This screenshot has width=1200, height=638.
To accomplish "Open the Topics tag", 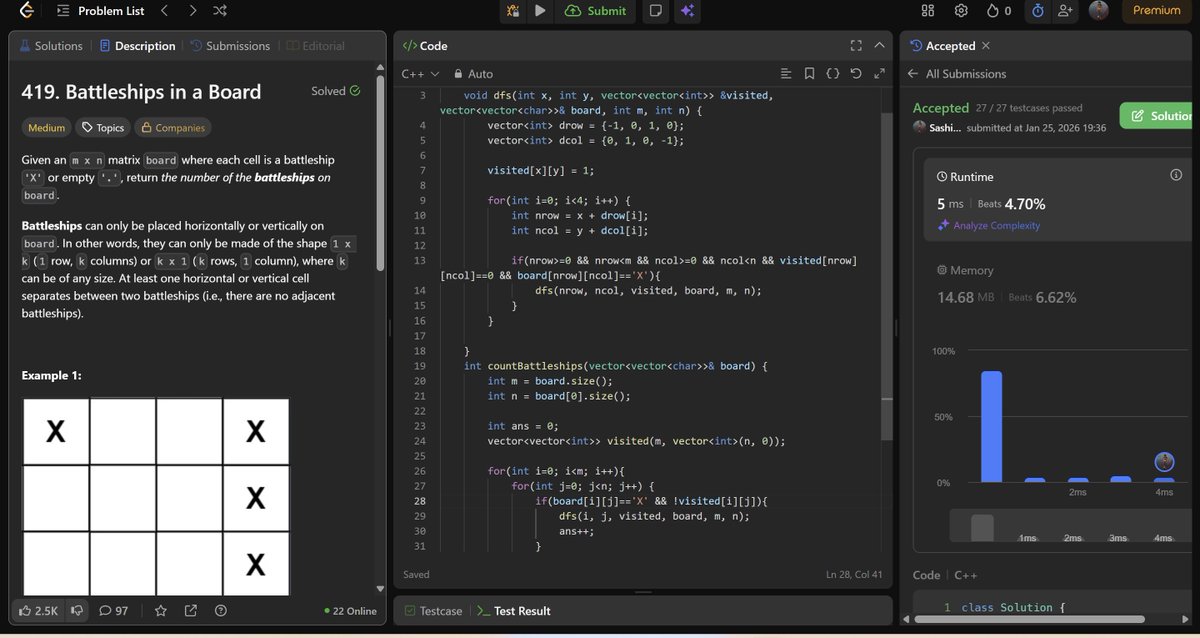I will [x=103, y=128].
